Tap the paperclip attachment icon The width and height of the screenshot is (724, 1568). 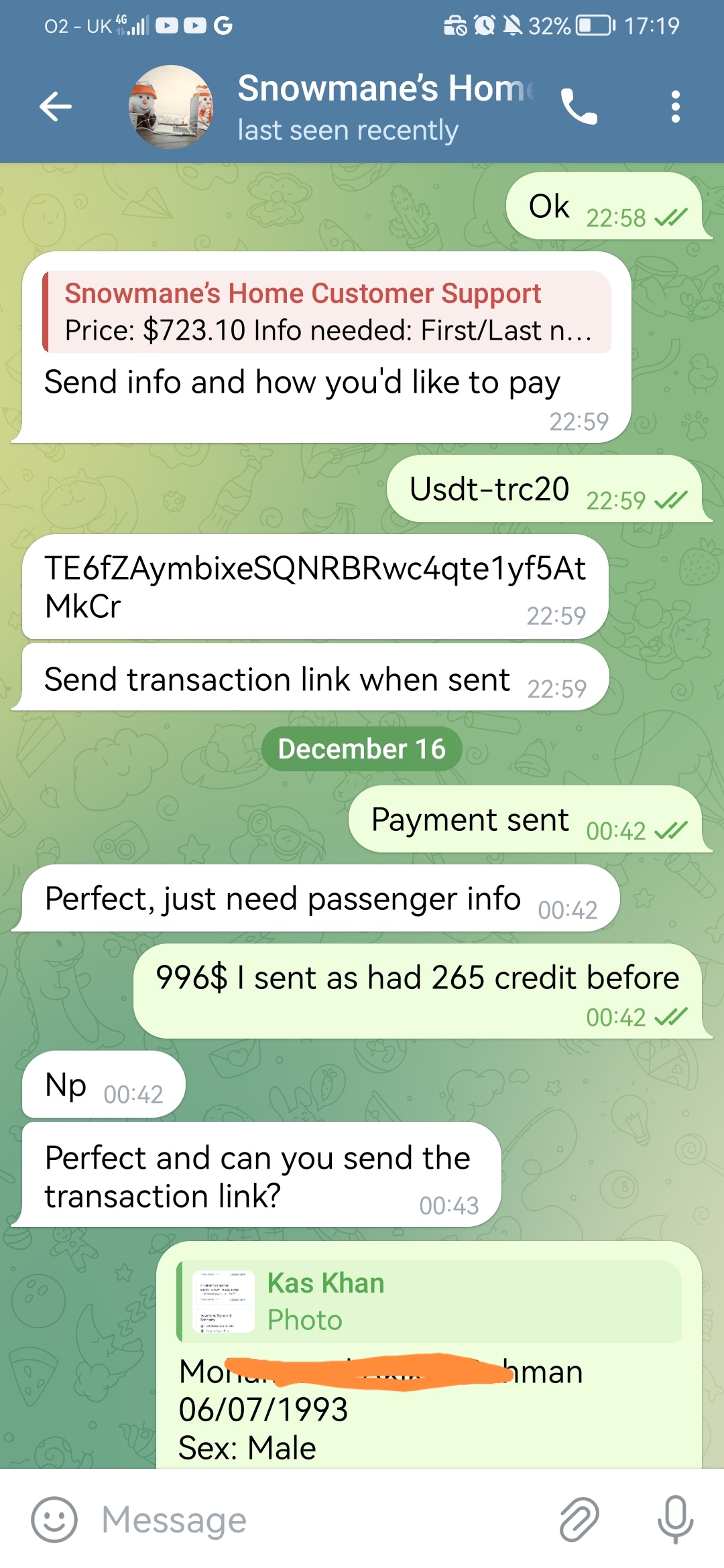[579, 1520]
